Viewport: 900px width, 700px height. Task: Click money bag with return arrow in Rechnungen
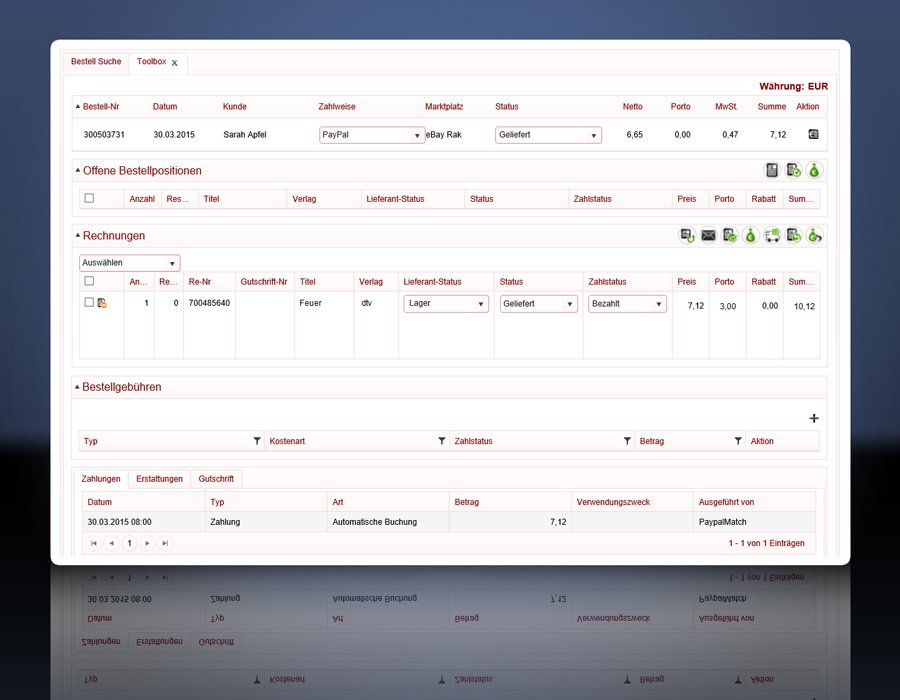tap(814, 235)
